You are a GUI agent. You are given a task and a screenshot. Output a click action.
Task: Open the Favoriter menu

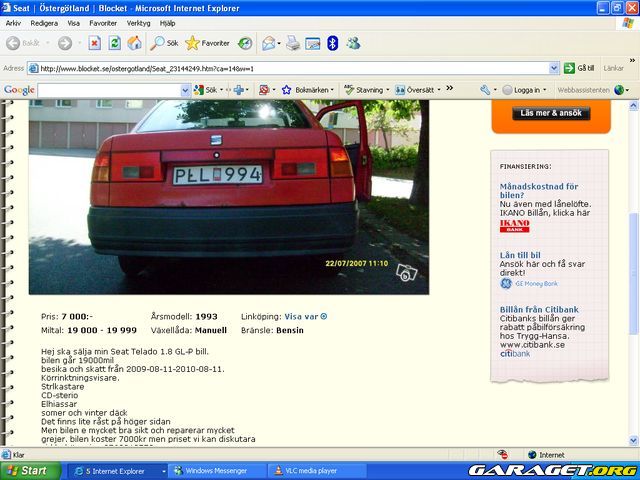coord(103,23)
